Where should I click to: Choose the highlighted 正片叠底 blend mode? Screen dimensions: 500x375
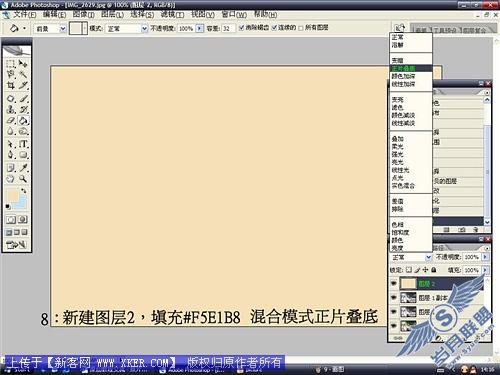(411, 68)
